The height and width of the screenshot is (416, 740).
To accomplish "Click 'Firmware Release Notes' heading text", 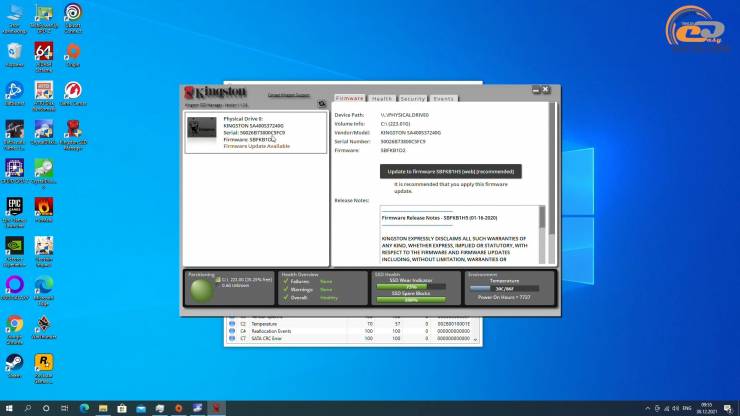I will 439,218.
